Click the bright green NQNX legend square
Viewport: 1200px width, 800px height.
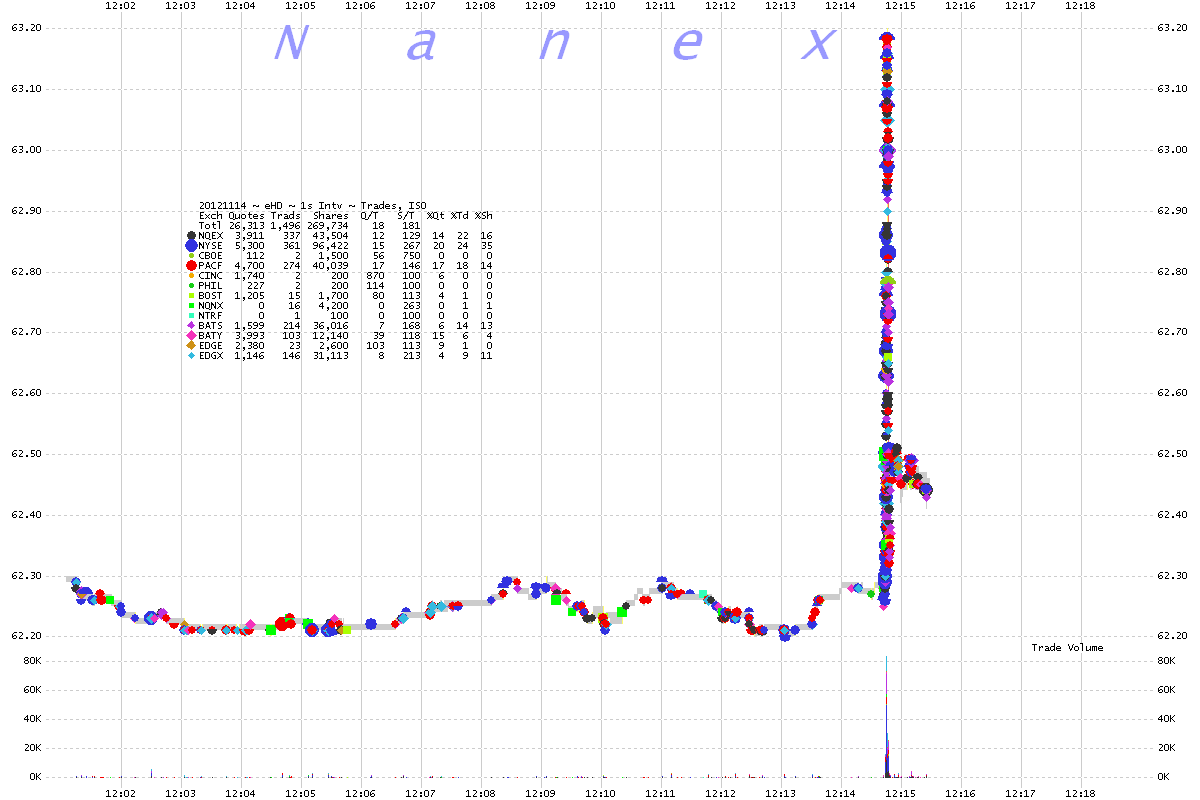pyautogui.click(x=191, y=306)
